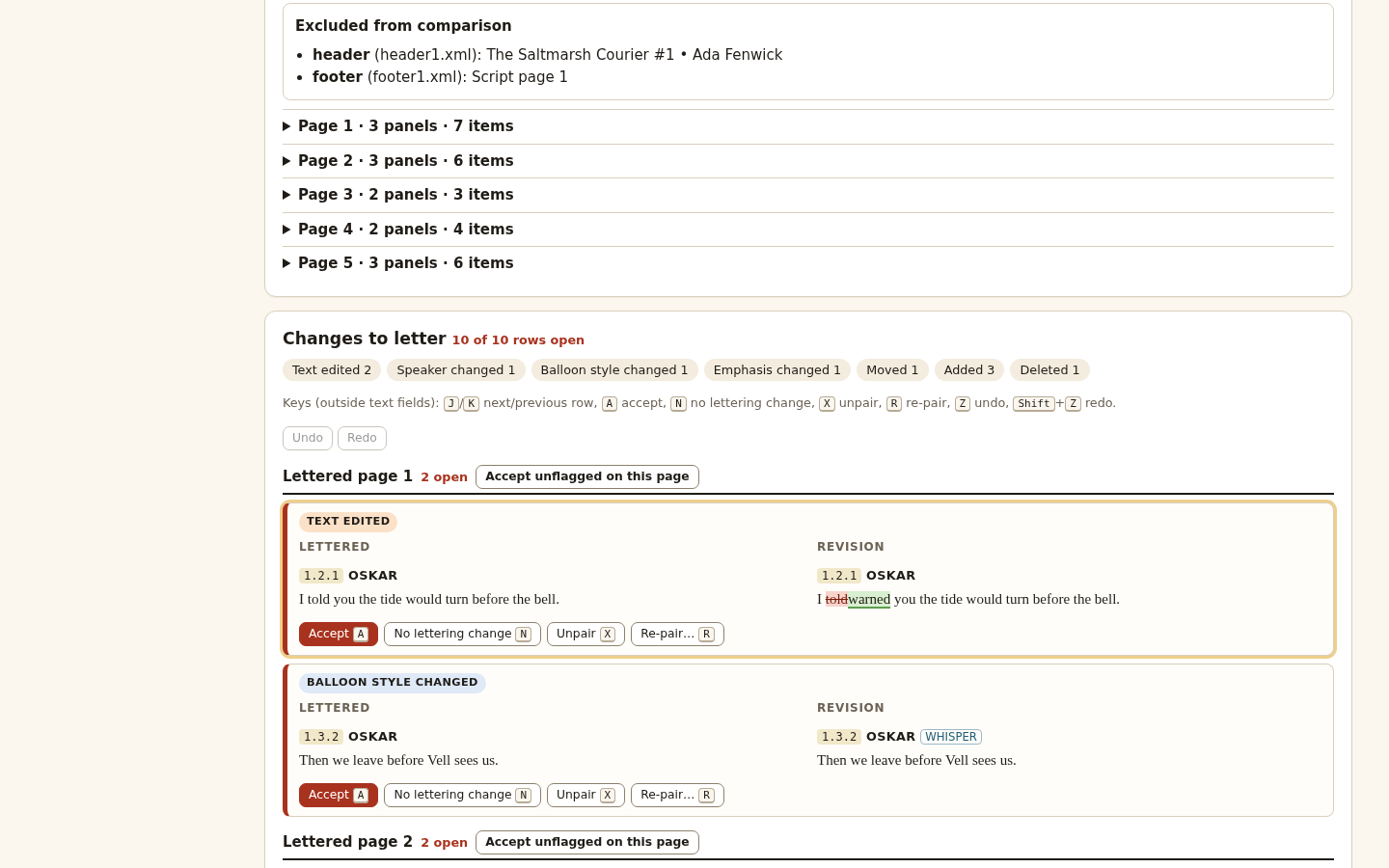
Task: Click the '2 open' count beside Lettered page 1
Action: point(444,477)
